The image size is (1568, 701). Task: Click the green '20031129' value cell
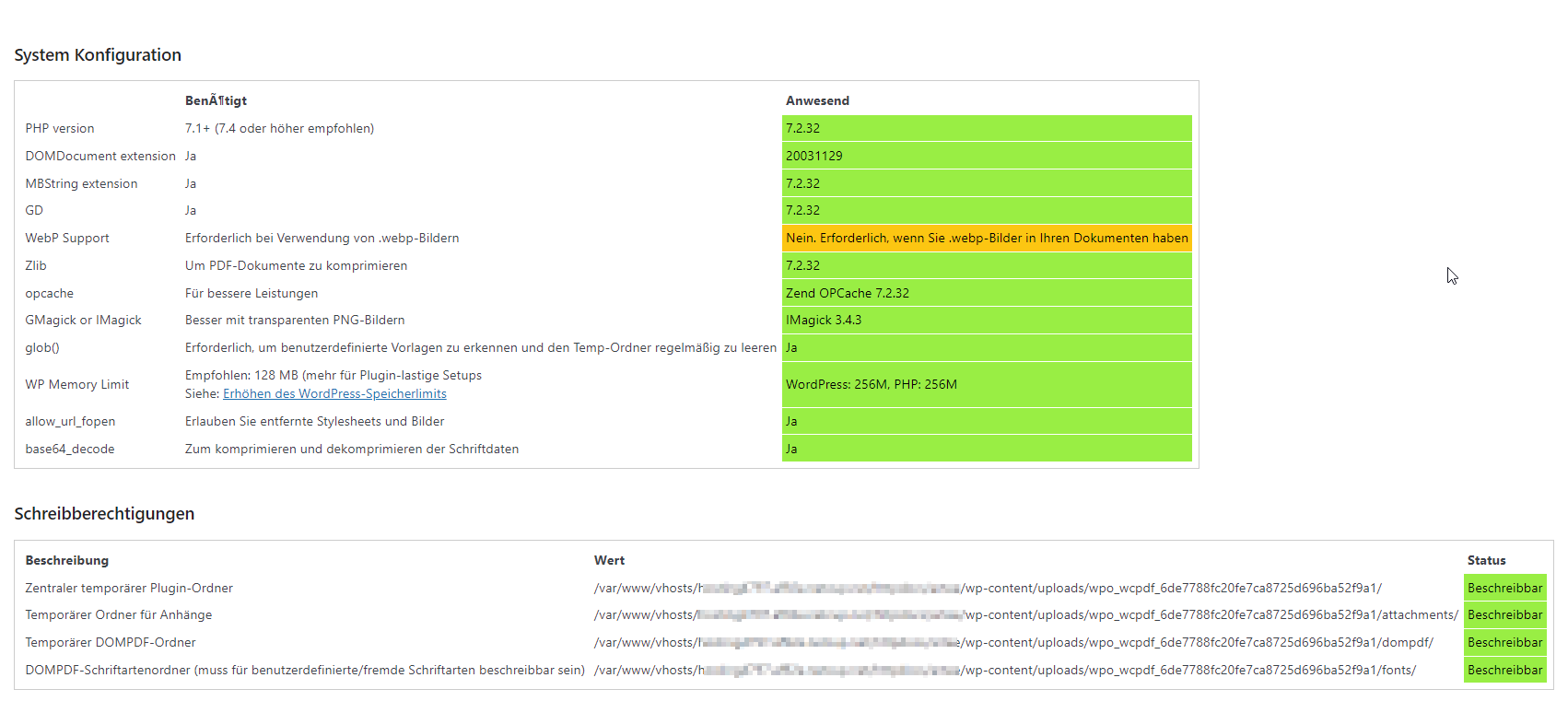[987, 156]
